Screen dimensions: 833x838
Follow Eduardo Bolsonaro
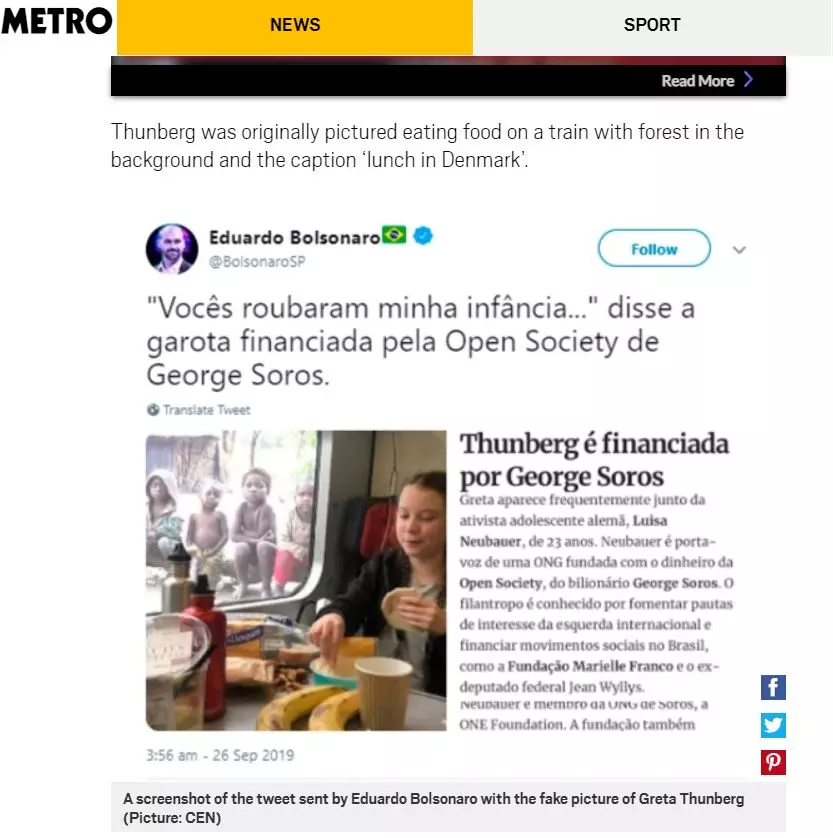tap(654, 249)
